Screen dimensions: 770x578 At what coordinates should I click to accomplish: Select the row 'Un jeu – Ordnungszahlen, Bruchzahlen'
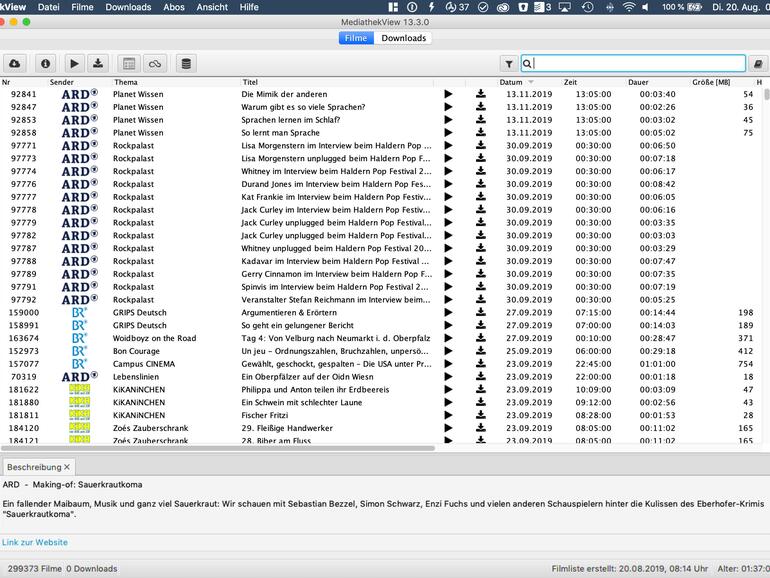(382, 351)
